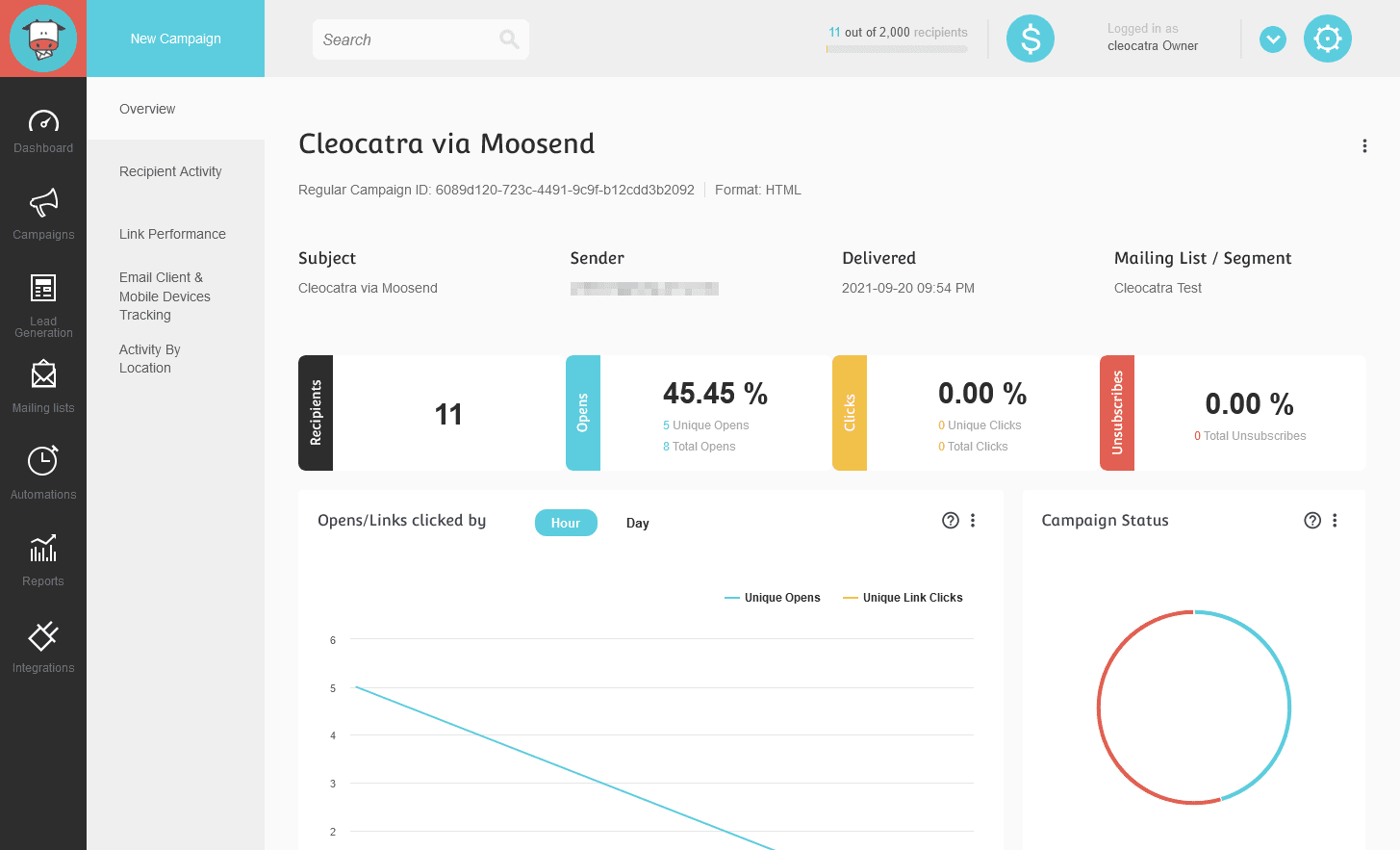Click the '11 out of 2,000 recipients' text
The image size is (1400, 850).
(898, 32)
